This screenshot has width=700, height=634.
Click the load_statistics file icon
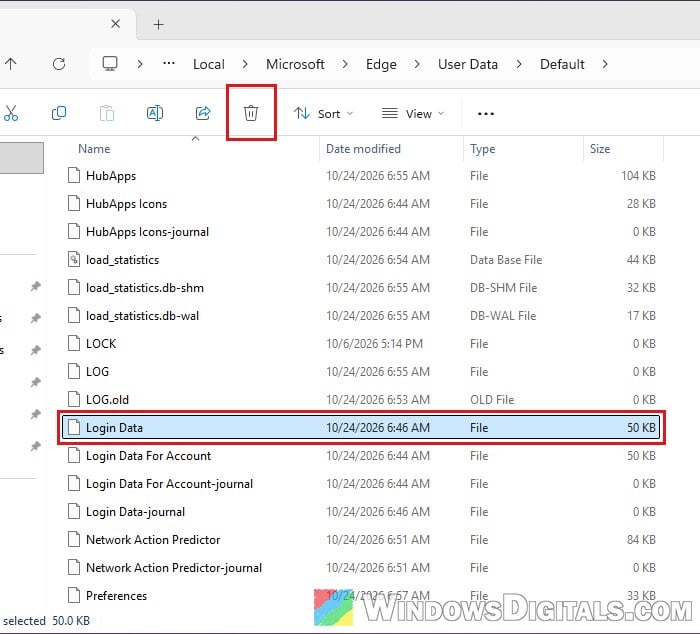tap(74, 259)
